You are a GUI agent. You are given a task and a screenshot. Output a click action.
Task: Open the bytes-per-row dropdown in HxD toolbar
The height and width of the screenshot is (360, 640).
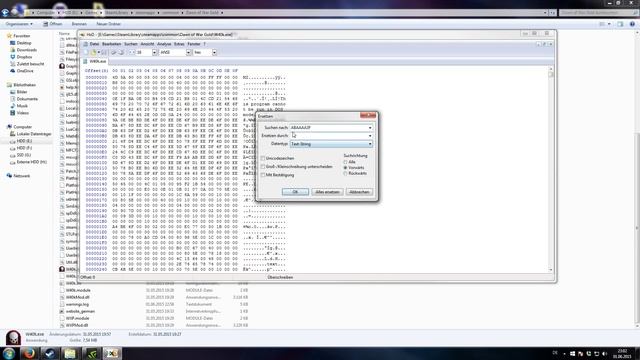[x=154, y=52]
